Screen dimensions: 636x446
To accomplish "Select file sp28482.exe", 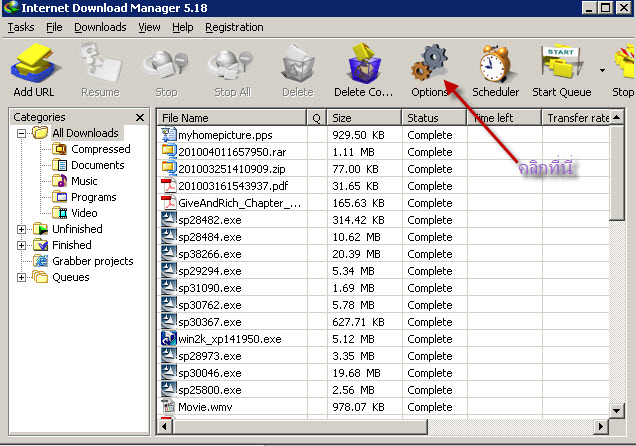I will click(210, 220).
